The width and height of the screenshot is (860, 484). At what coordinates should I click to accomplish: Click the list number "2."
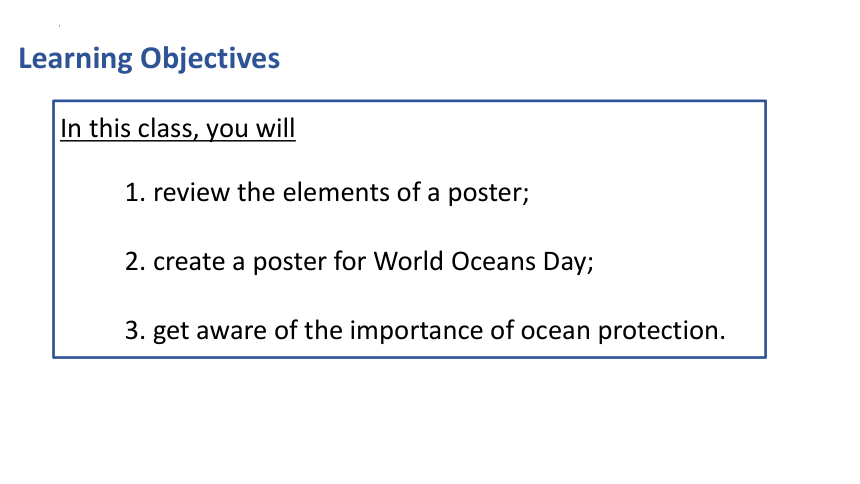pos(135,262)
